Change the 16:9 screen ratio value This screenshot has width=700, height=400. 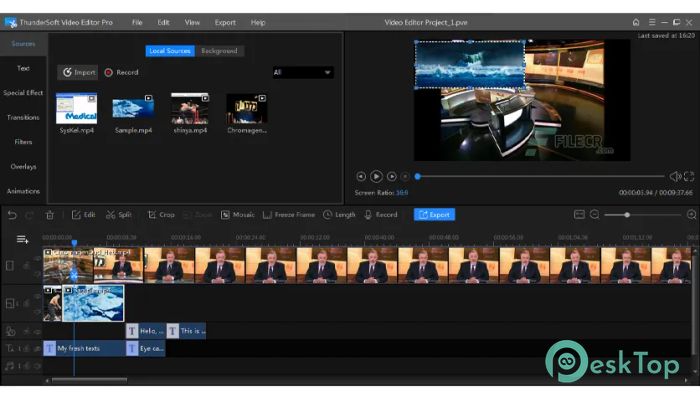(x=402, y=193)
